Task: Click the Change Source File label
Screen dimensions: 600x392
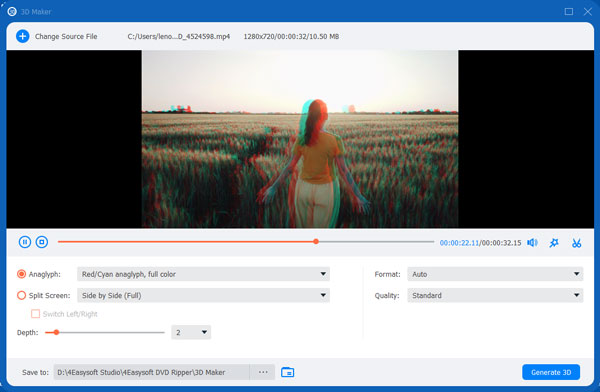Action: tap(66, 36)
